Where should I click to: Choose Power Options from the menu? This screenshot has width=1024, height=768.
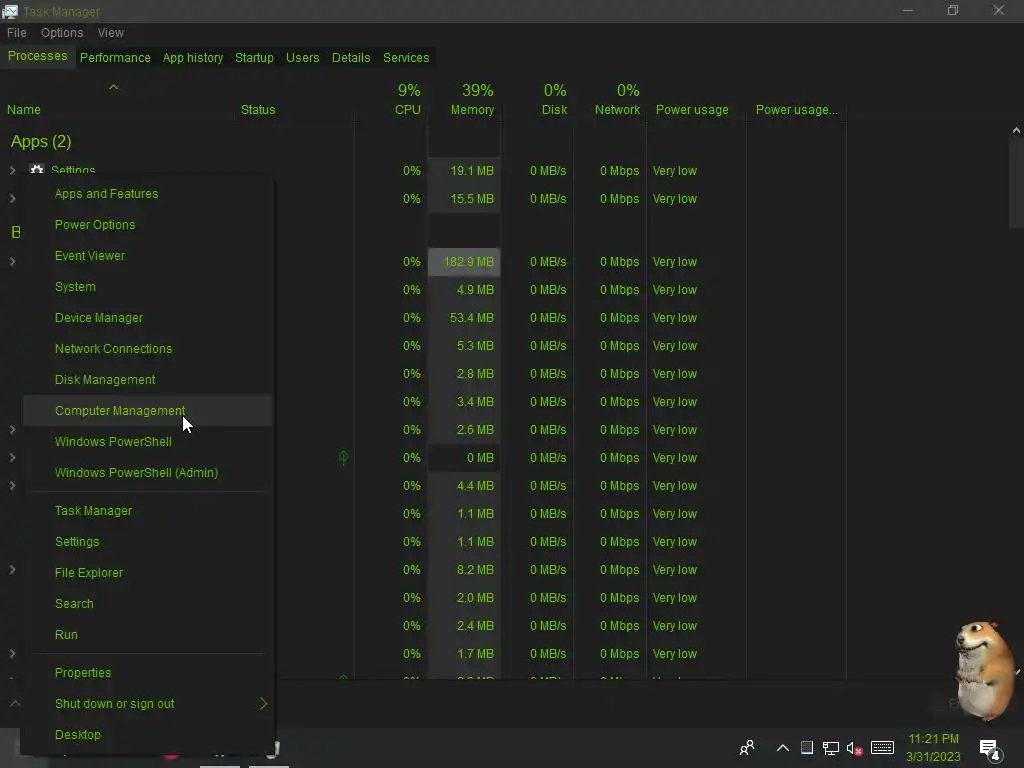[x=95, y=225]
